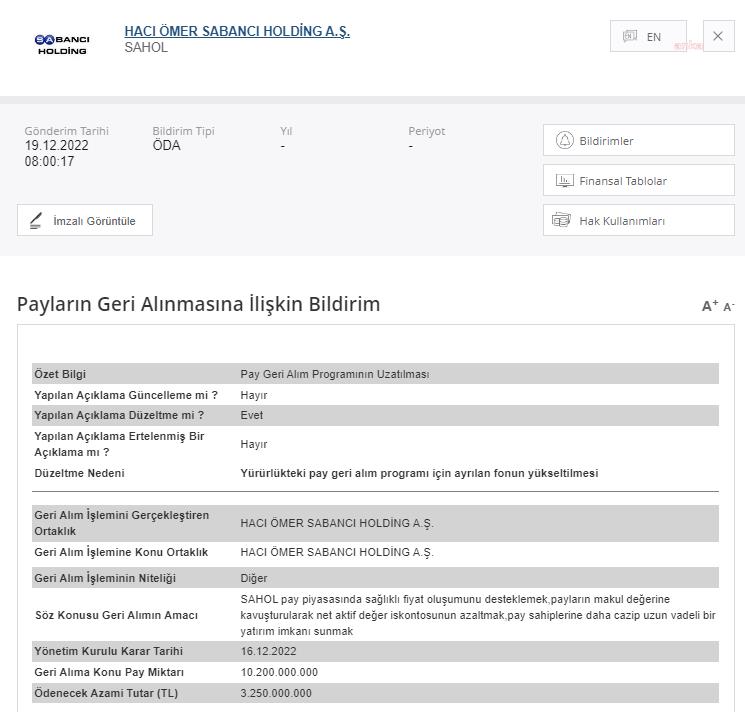Click 'Geri Alım İşlemine Konu Ortaklık' label
The image size is (745, 712).
tap(121, 552)
